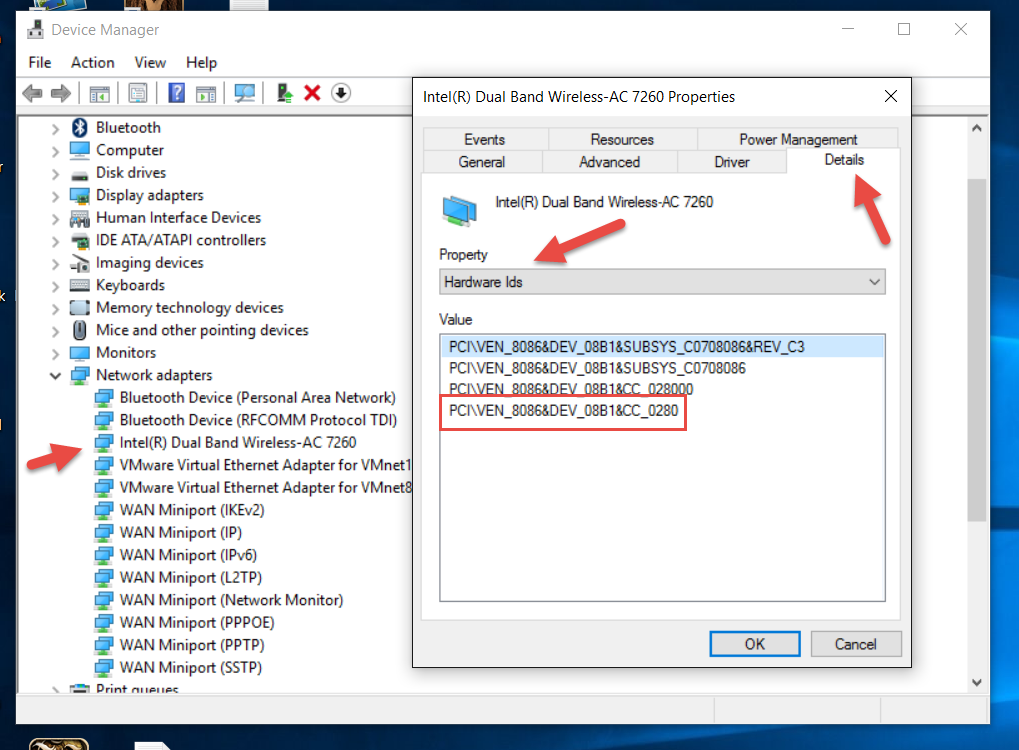Screen dimensions: 1019x750
Task: Click the red X uninstall device icon
Action: point(310,92)
